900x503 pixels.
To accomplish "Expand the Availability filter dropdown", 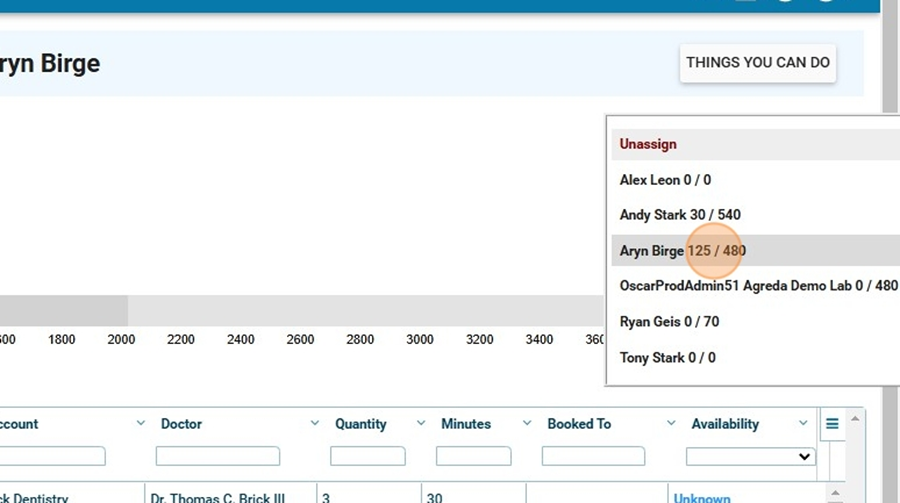I will (x=750, y=456).
